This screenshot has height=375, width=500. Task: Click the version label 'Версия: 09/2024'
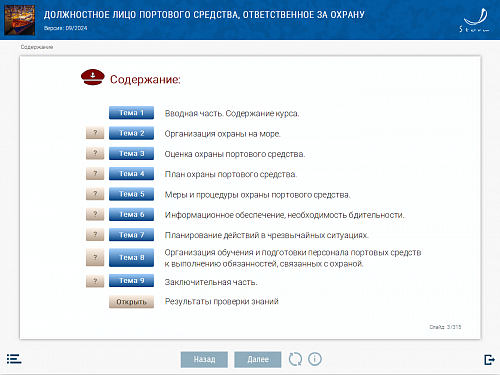[65, 28]
